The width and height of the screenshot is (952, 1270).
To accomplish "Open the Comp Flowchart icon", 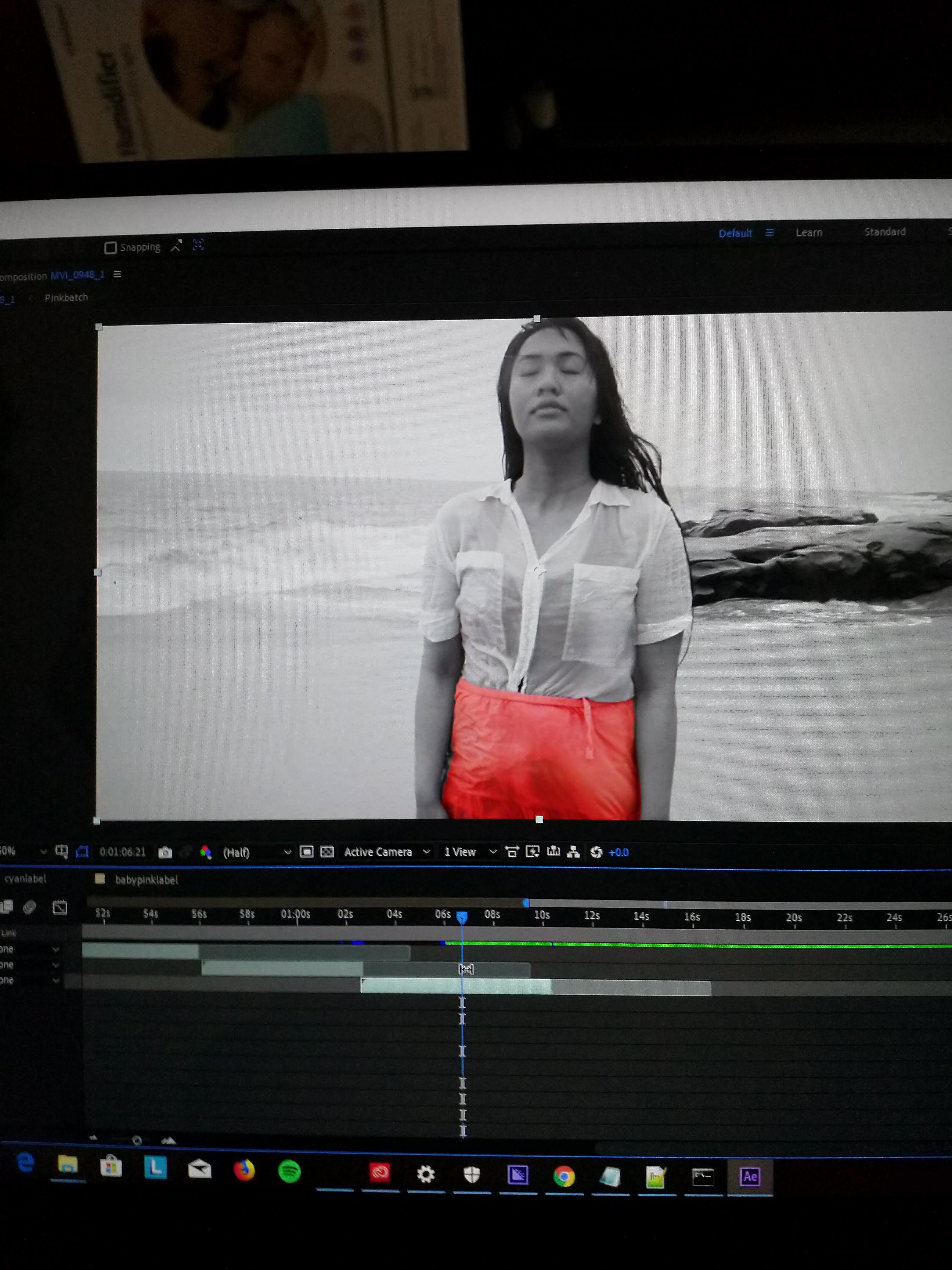I will coord(573,852).
